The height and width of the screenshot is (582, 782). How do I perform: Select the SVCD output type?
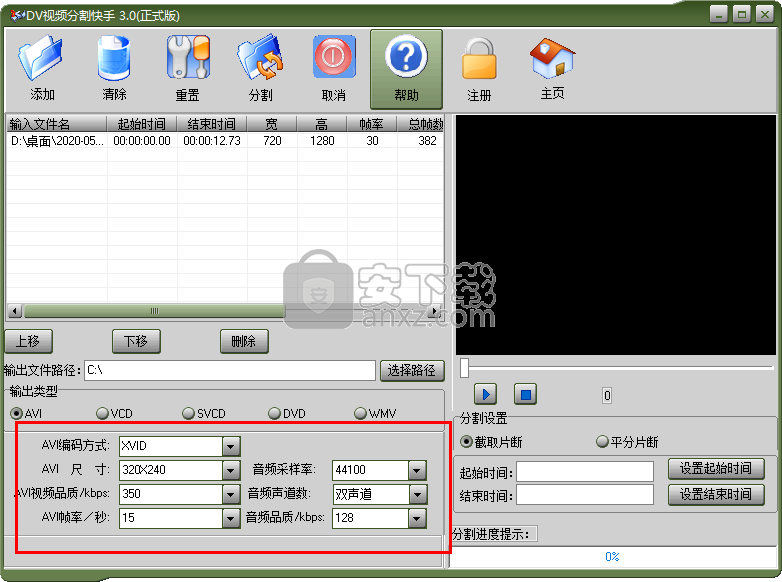click(x=188, y=413)
